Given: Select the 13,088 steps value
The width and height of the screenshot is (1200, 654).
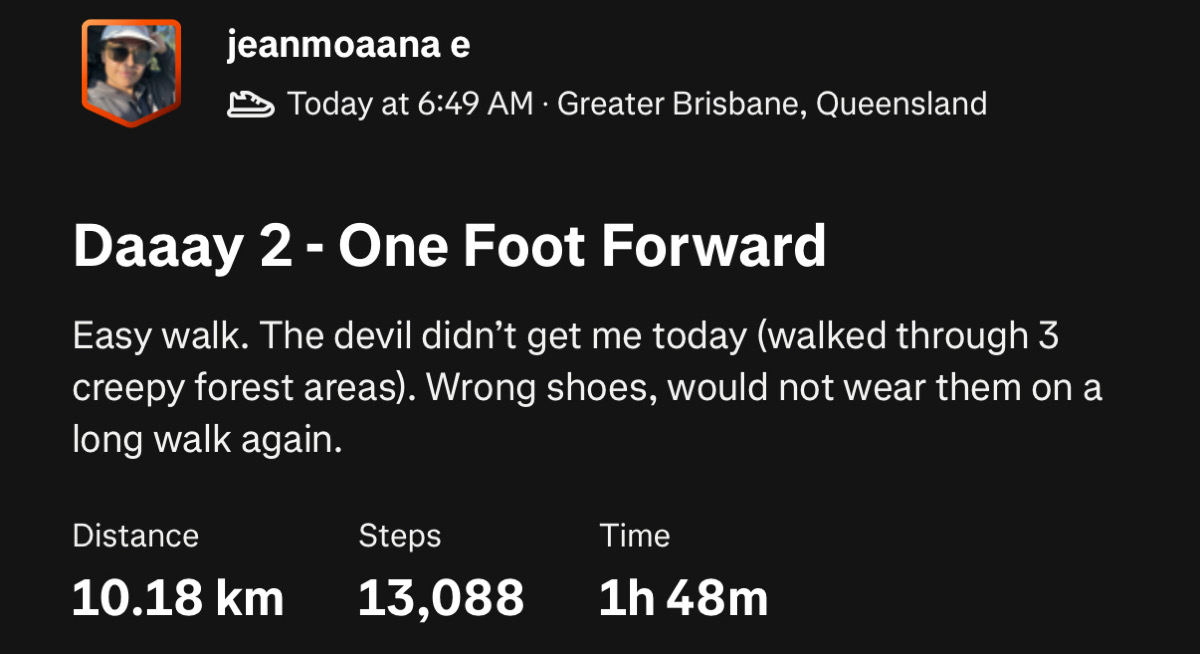Looking at the screenshot, I should (441, 597).
